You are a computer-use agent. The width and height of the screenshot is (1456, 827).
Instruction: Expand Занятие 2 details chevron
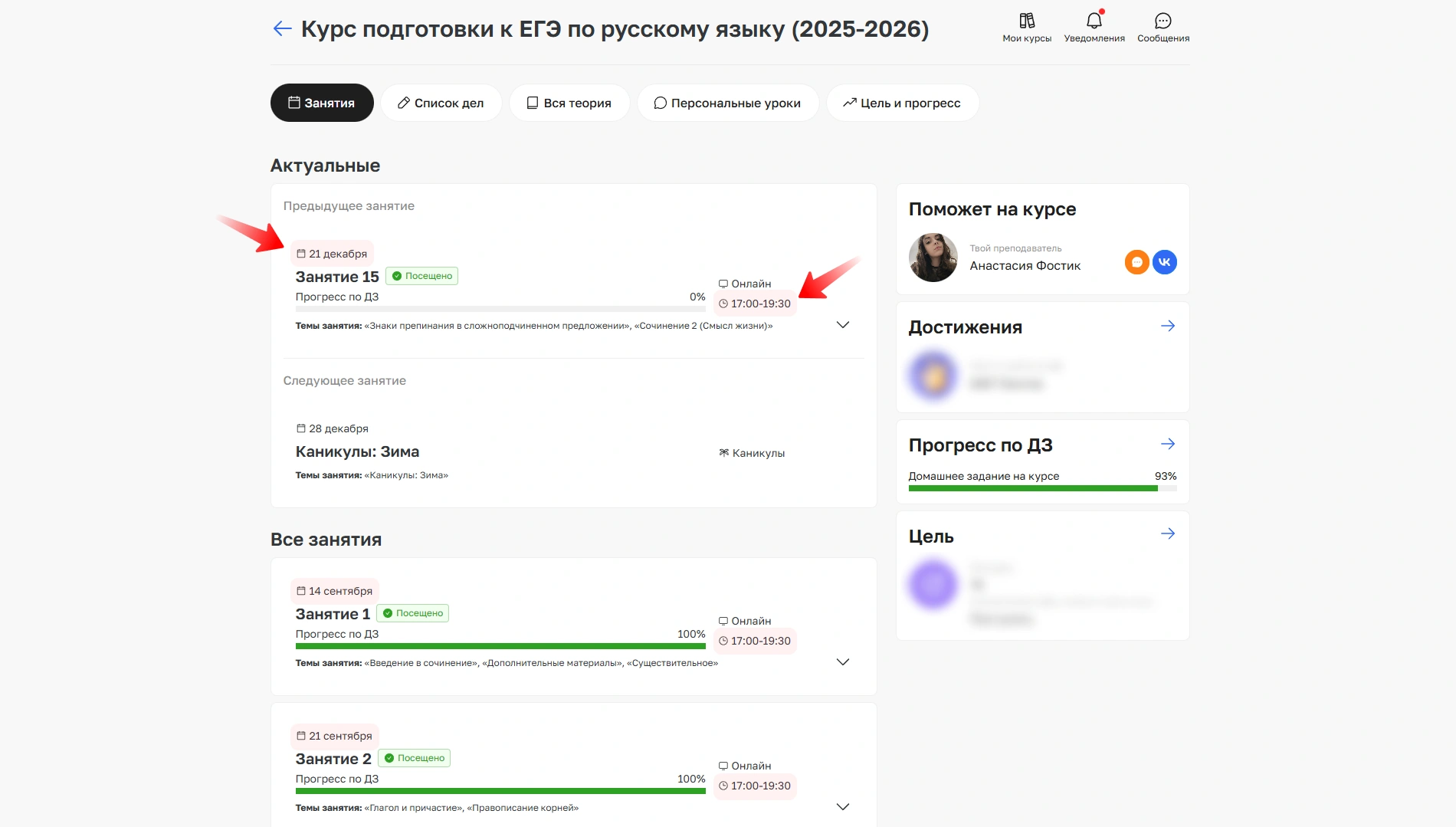[842, 807]
